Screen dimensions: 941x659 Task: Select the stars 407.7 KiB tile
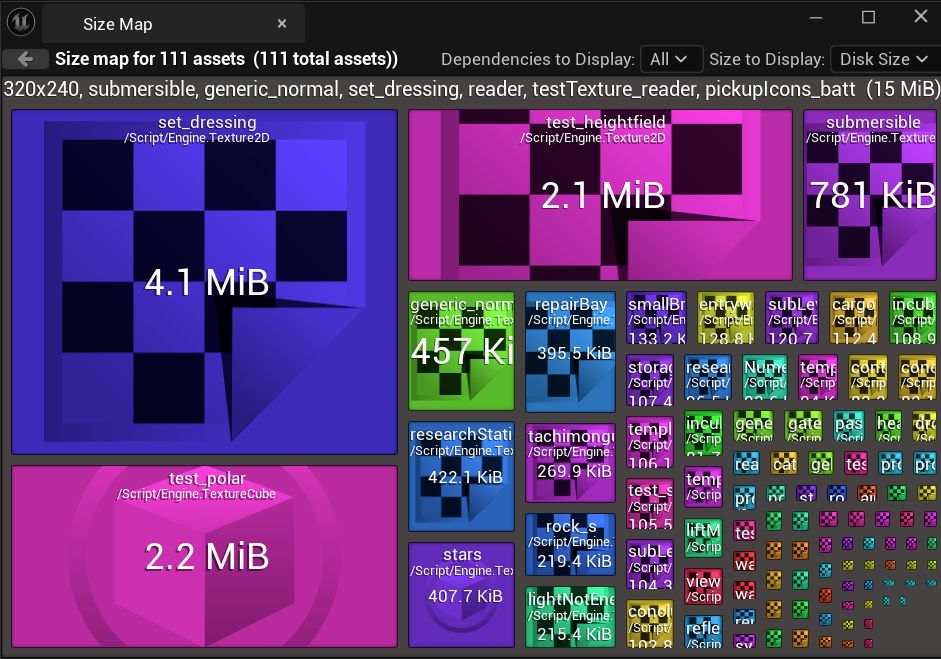pyautogui.click(x=461, y=595)
